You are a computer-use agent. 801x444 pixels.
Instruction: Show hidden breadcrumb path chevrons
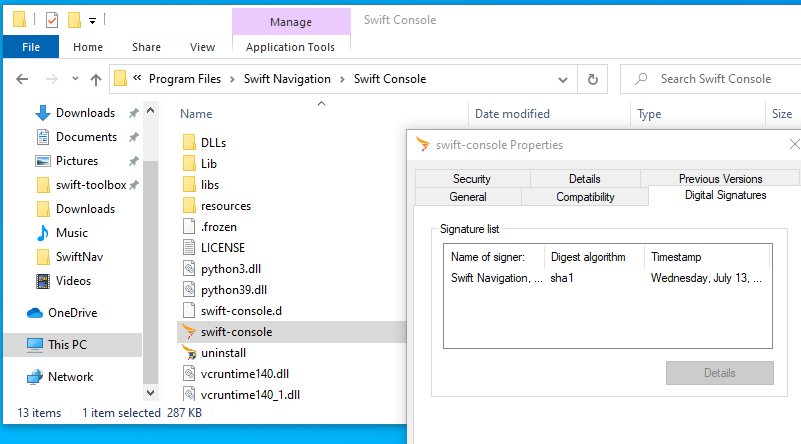[137, 78]
